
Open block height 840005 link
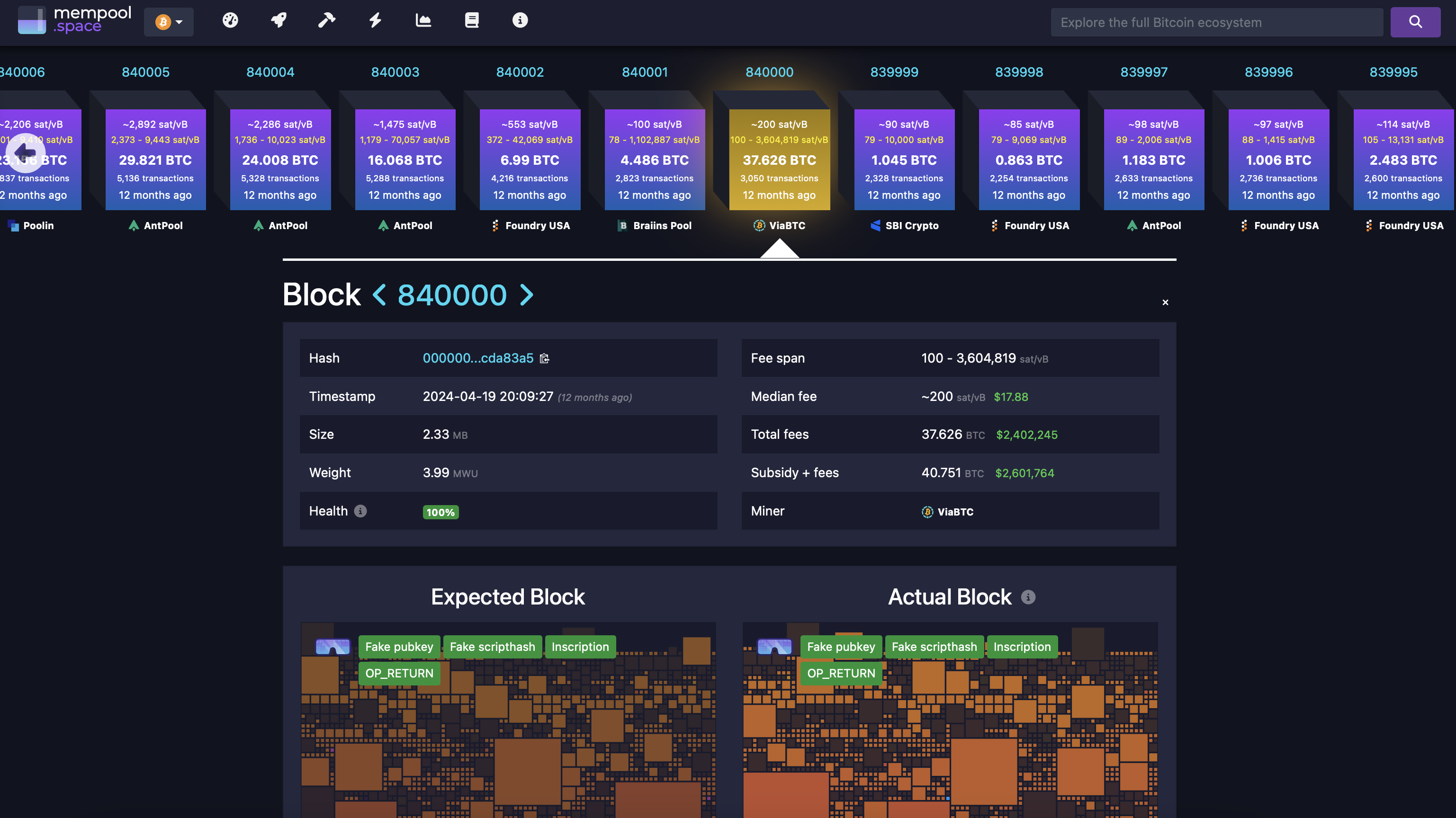(146, 72)
